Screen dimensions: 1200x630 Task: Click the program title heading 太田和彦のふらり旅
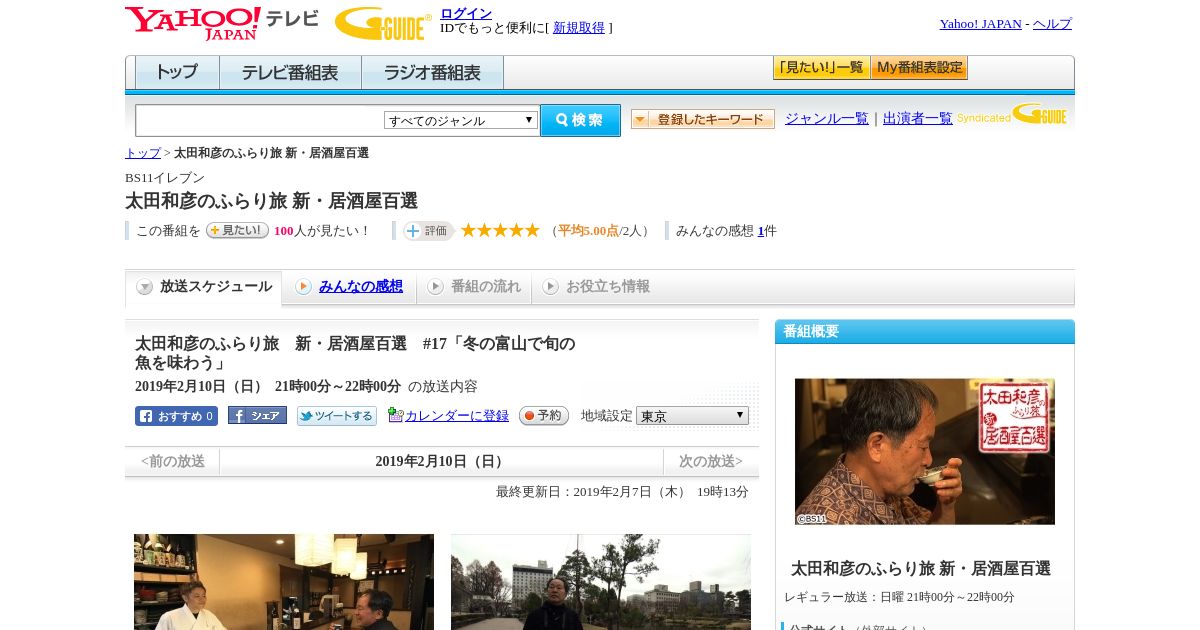pyautogui.click(x=271, y=201)
